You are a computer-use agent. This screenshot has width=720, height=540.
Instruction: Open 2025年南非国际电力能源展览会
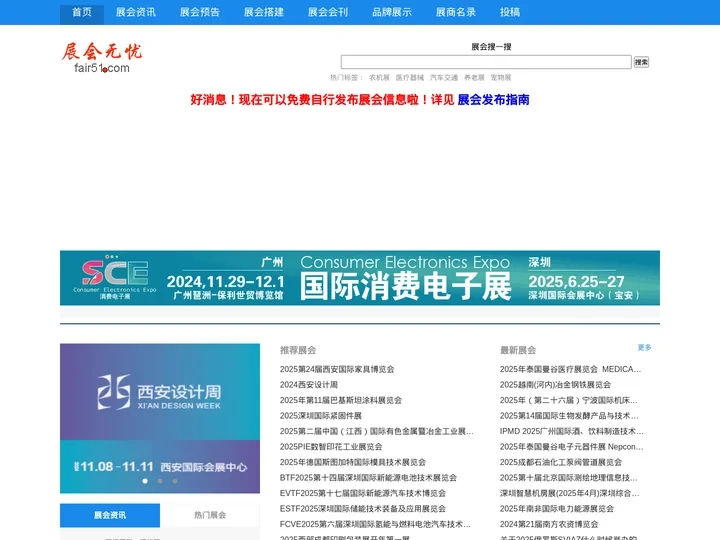[x=557, y=509]
